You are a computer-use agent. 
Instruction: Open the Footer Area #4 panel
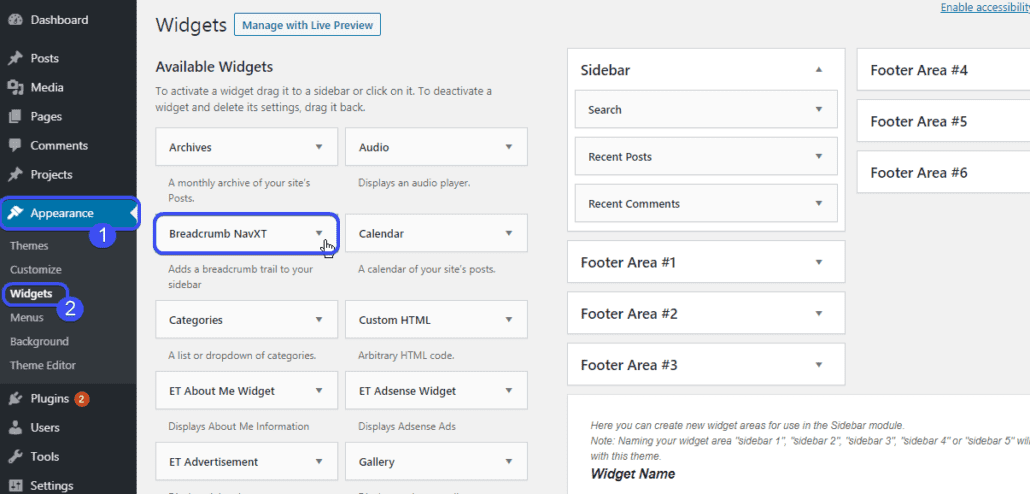click(943, 70)
